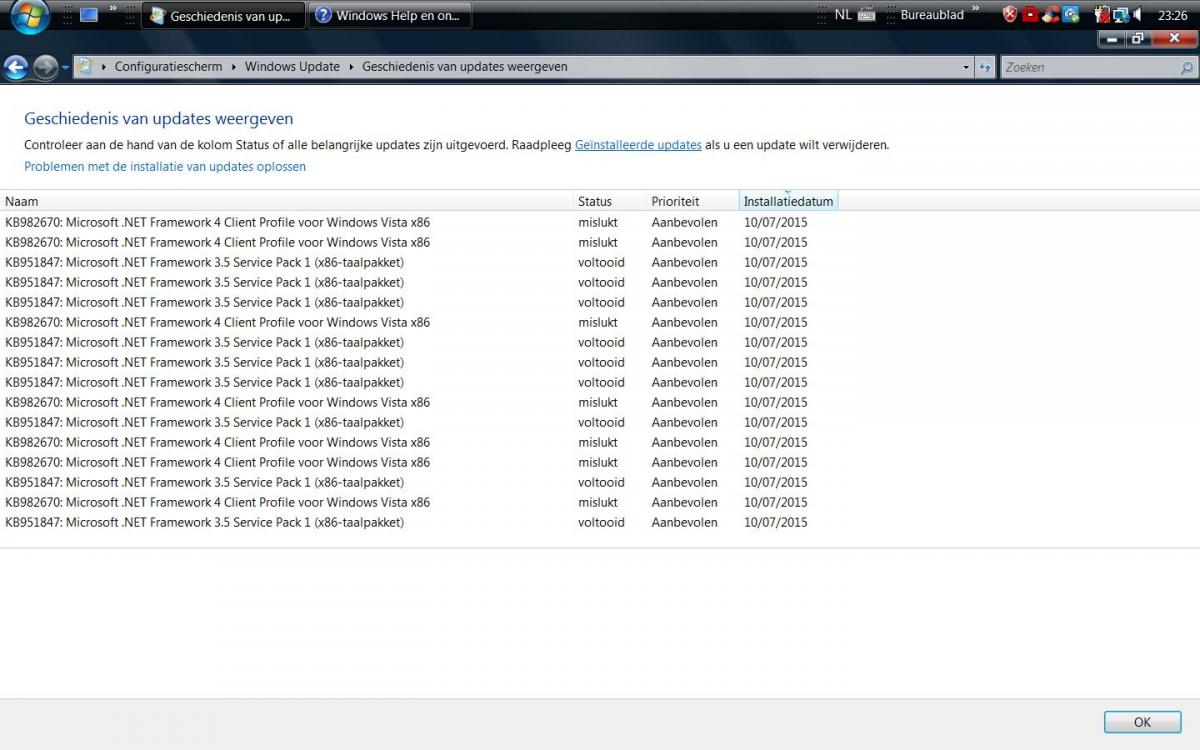Open the red security shield tray icon
This screenshot has width=1200, height=750.
tap(1011, 15)
